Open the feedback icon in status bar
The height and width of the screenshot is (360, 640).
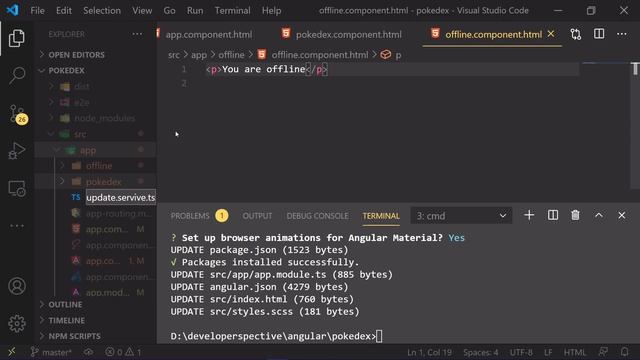coord(603,352)
